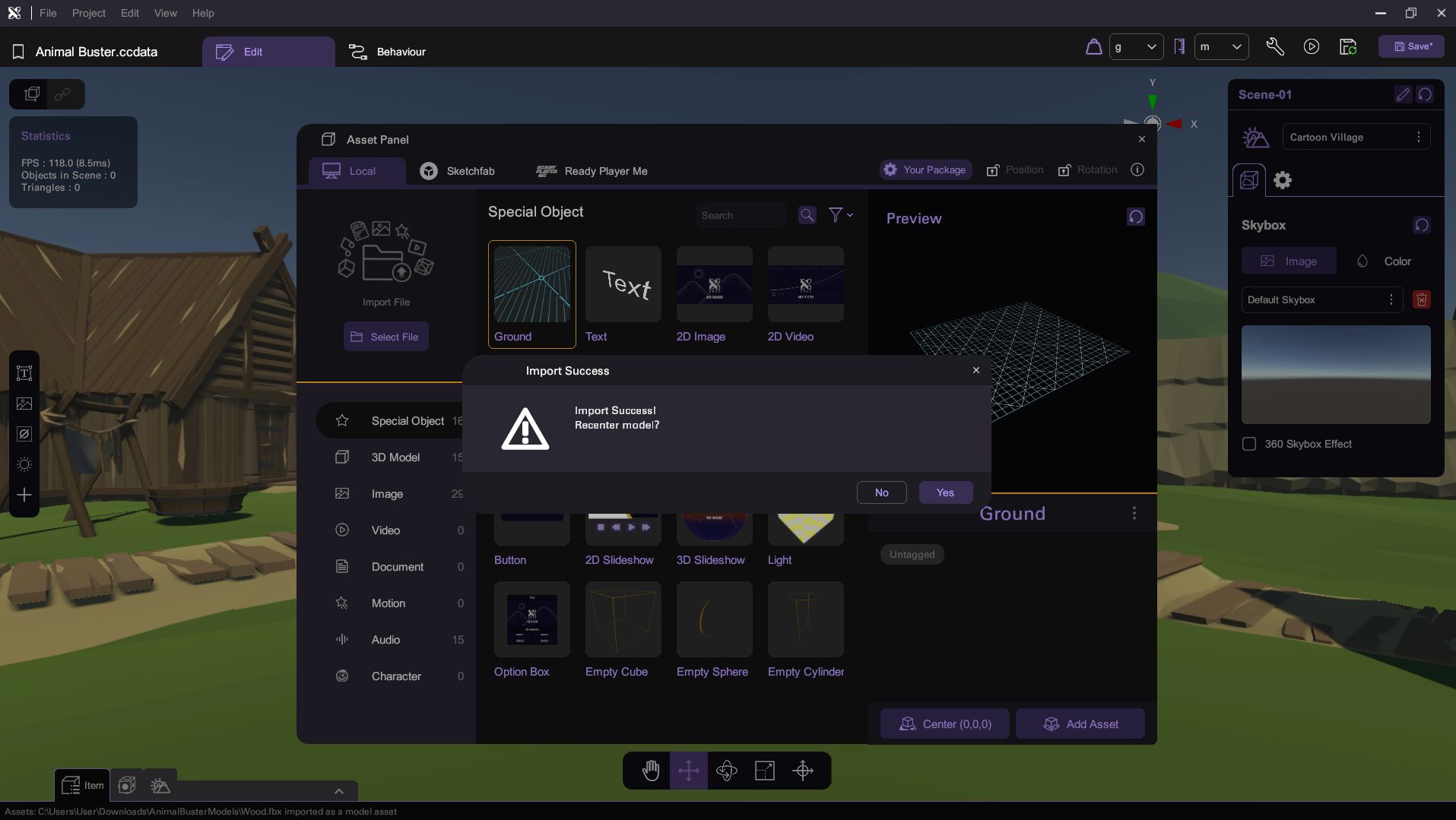Viewport: 1456px width, 820px height.
Task: Click the Select File button
Action: click(x=385, y=337)
